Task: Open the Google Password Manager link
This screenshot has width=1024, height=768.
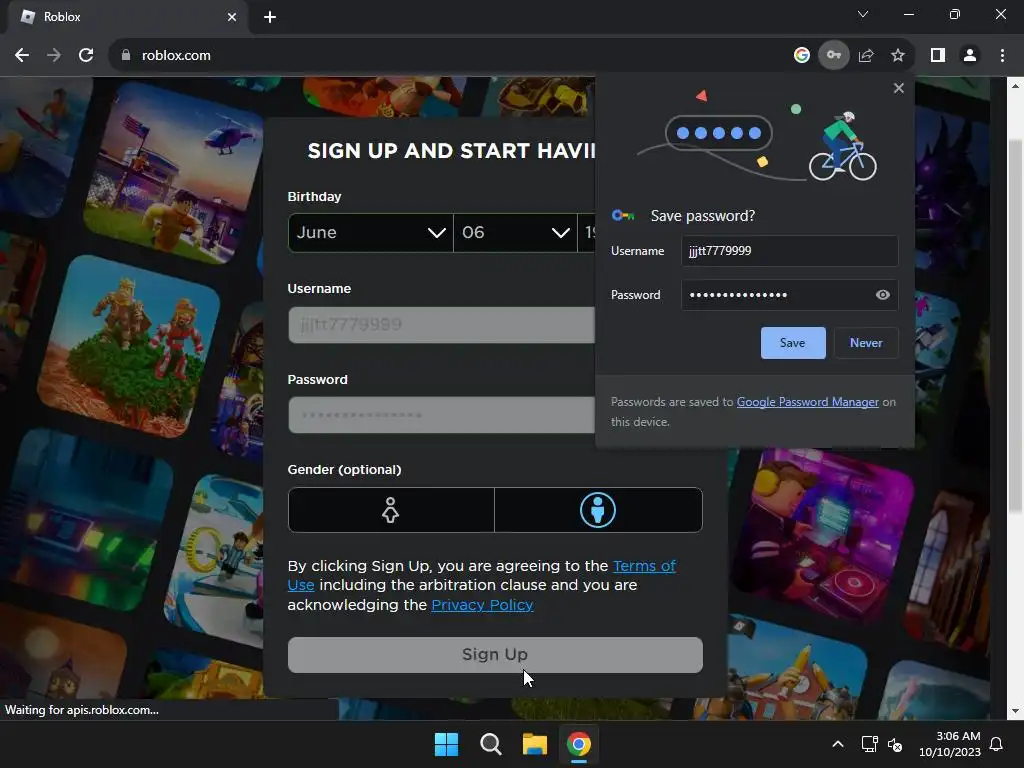Action: click(807, 402)
